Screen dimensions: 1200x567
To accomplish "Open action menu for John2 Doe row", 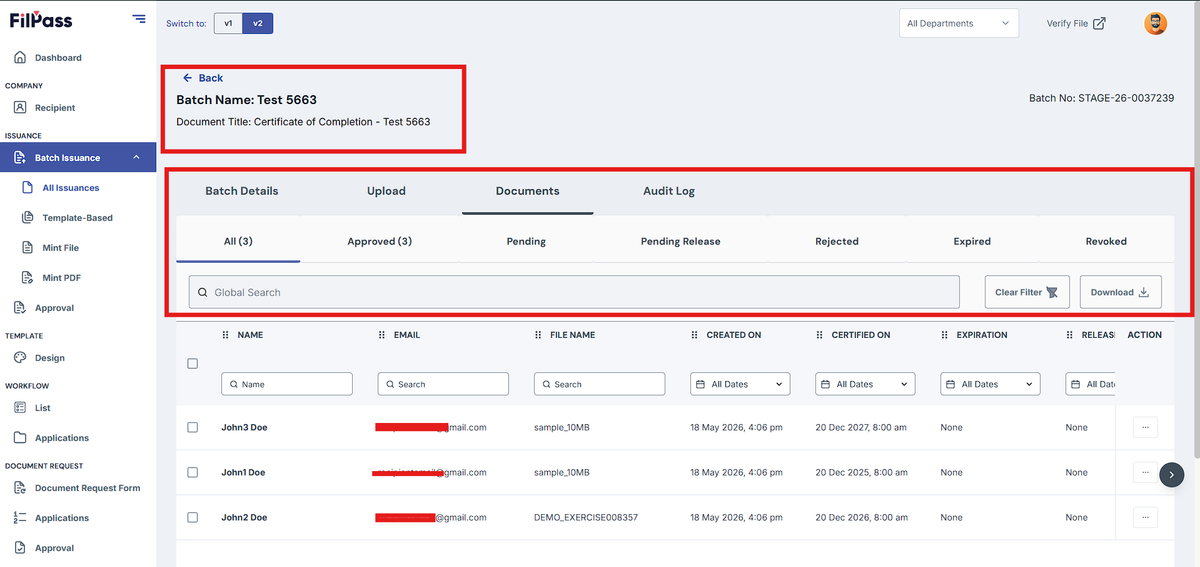I will pos(1145,517).
